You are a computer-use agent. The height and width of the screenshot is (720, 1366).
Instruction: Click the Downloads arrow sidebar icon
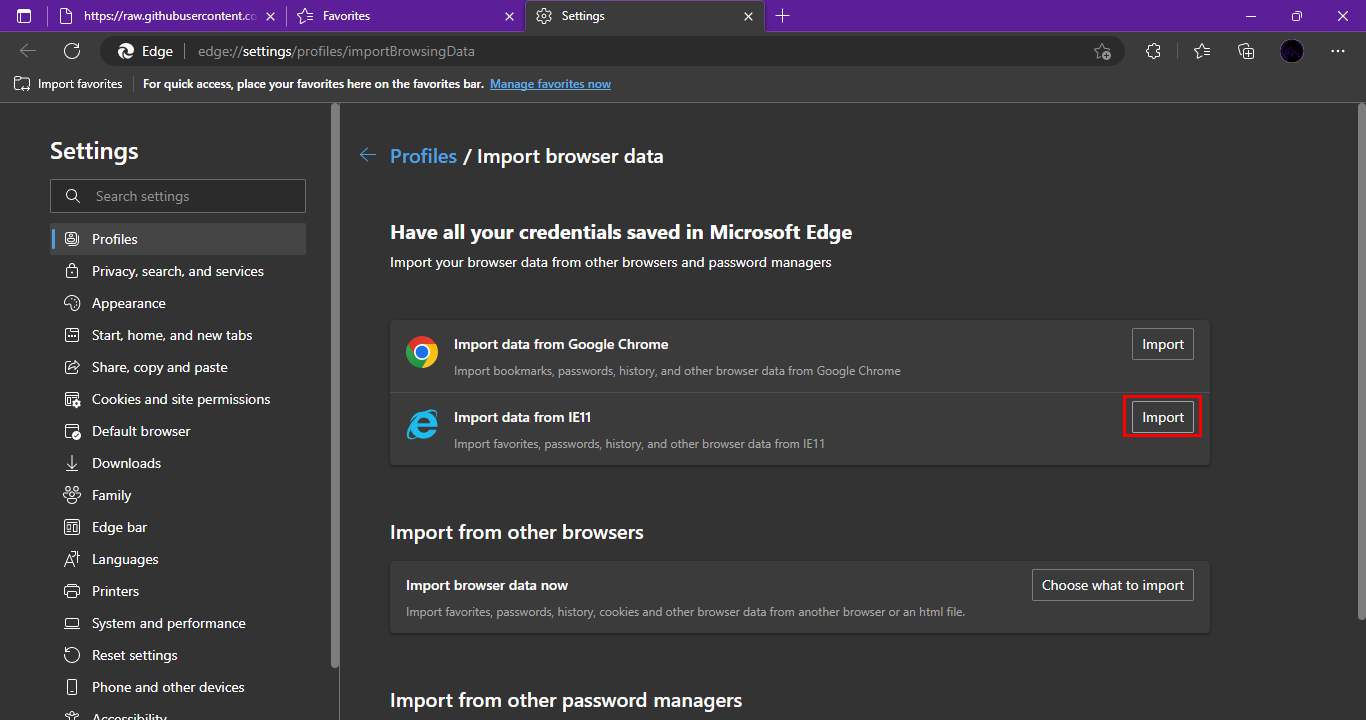click(x=72, y=463)
